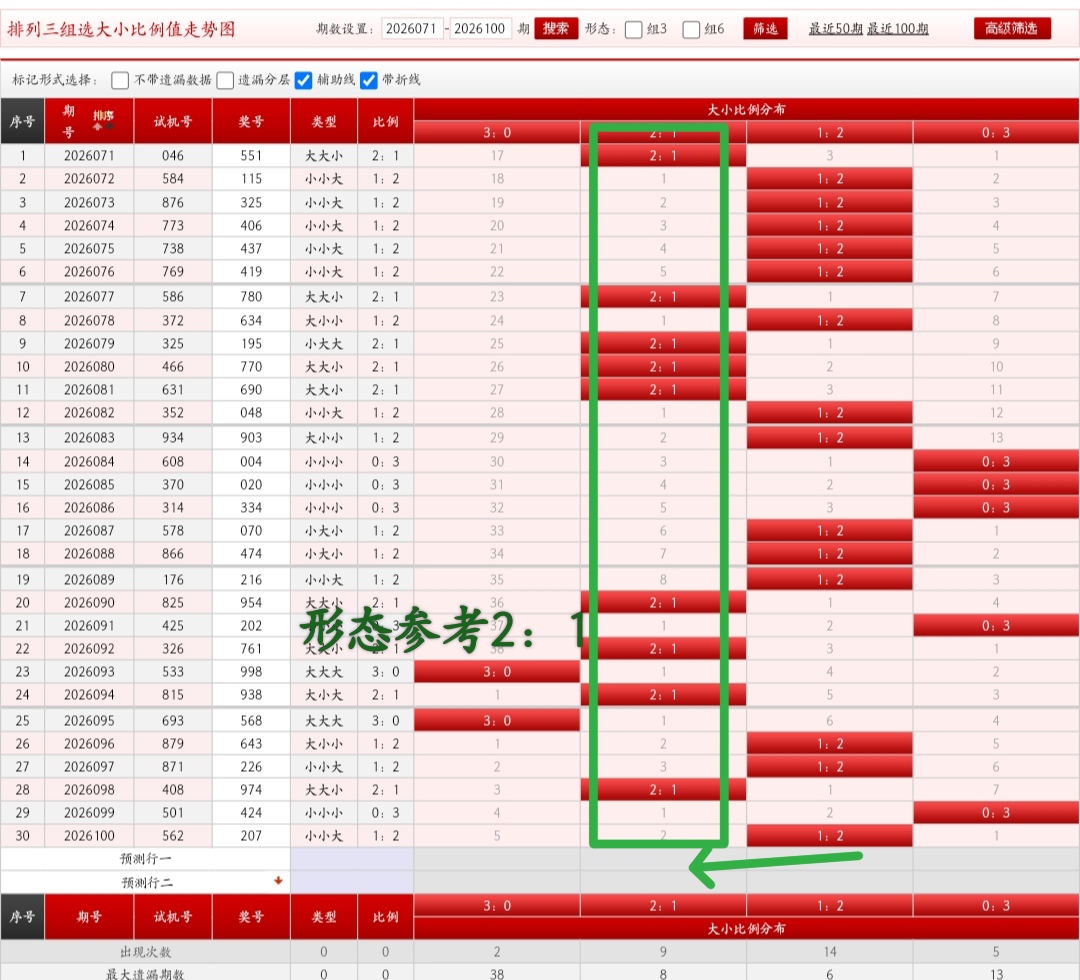Screen dimensions: 1080x980
Task: Click the 排序 sort icon in header
Action: (x=103, y=121)
